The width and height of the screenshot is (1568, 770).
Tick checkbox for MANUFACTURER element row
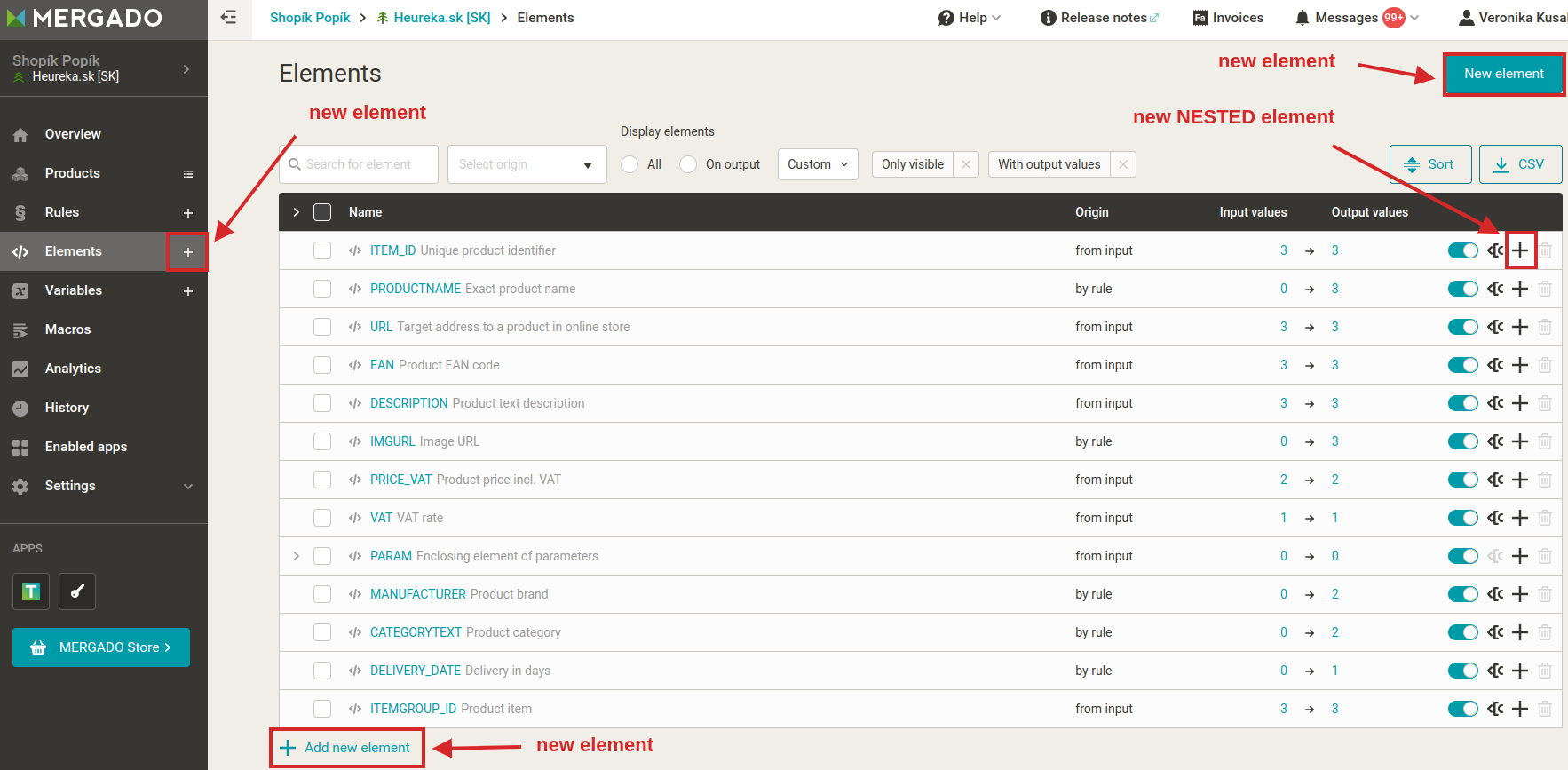click(322, 594)
